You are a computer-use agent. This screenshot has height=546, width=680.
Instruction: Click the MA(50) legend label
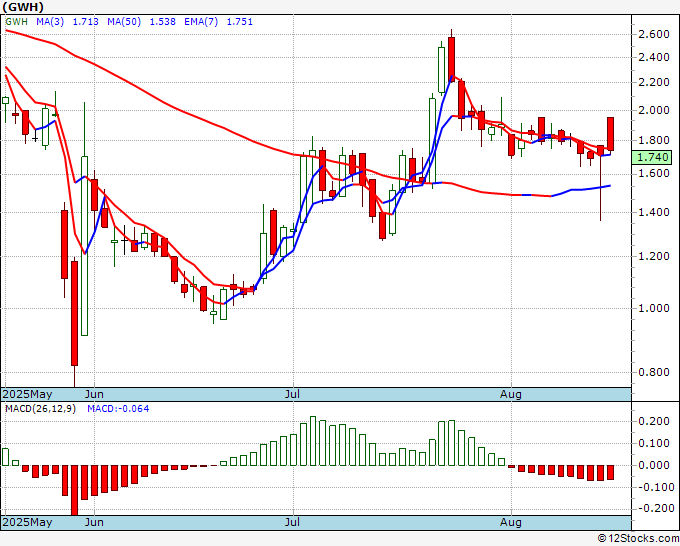[x=124, y=22]
